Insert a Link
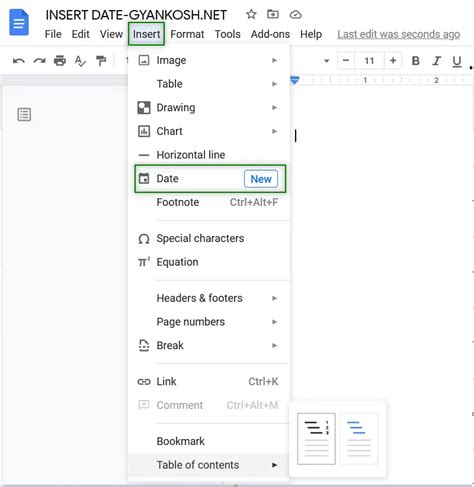This screenshot has height=487, width=474. coord(209,382)
